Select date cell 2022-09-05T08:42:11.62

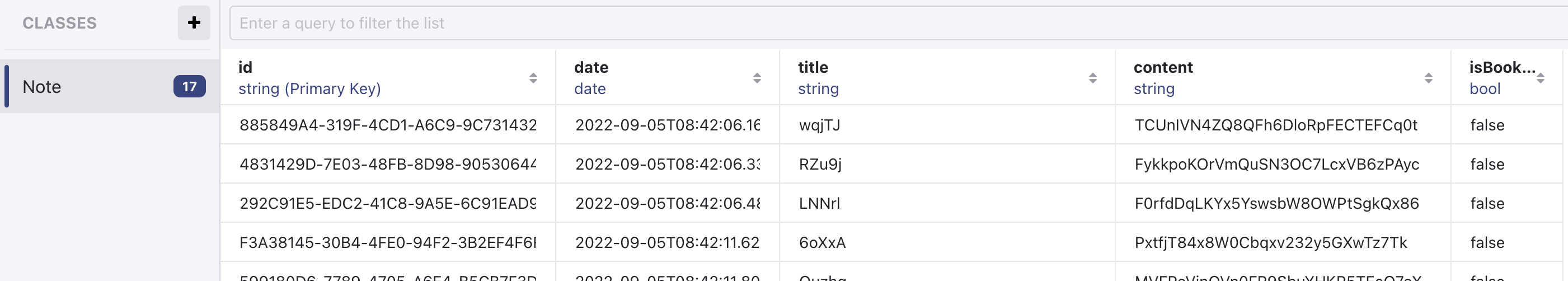click(668, 243)
